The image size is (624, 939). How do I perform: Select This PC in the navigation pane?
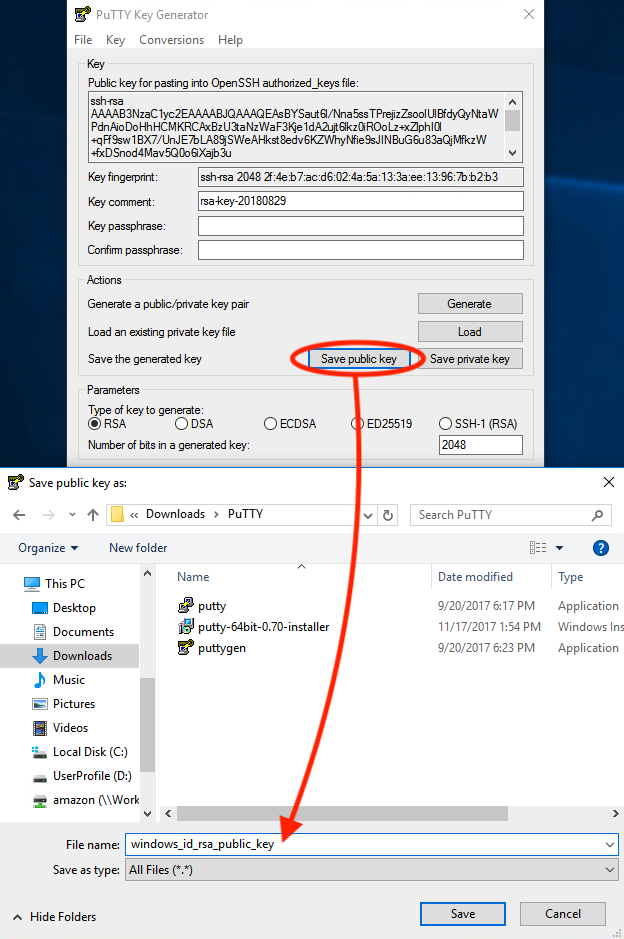tap(65, 583)
